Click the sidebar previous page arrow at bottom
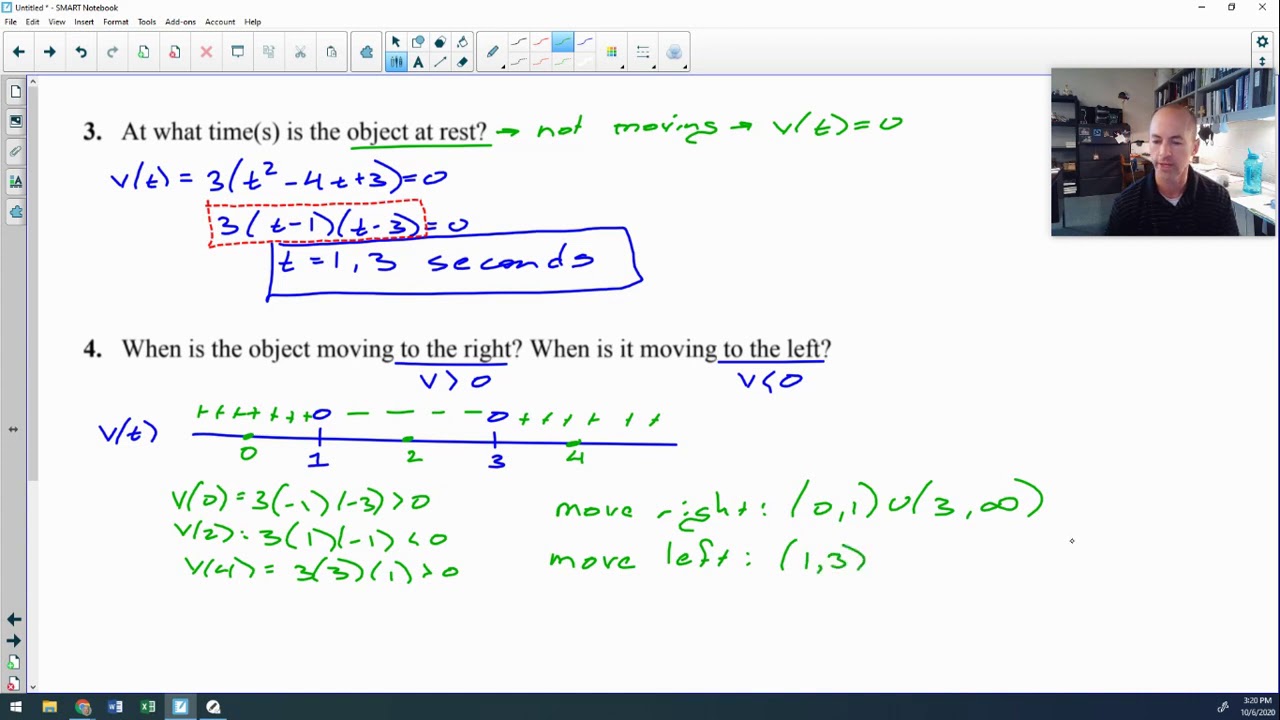 point(14,620)
